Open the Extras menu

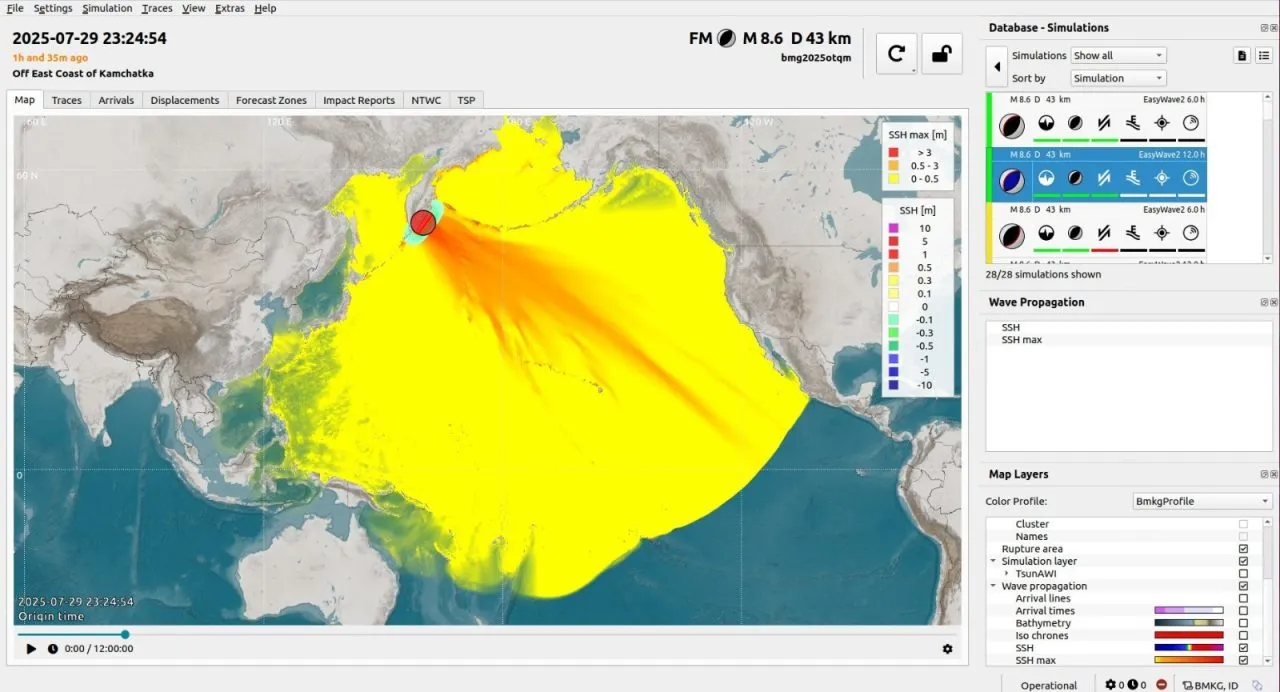tap(229, 8)
